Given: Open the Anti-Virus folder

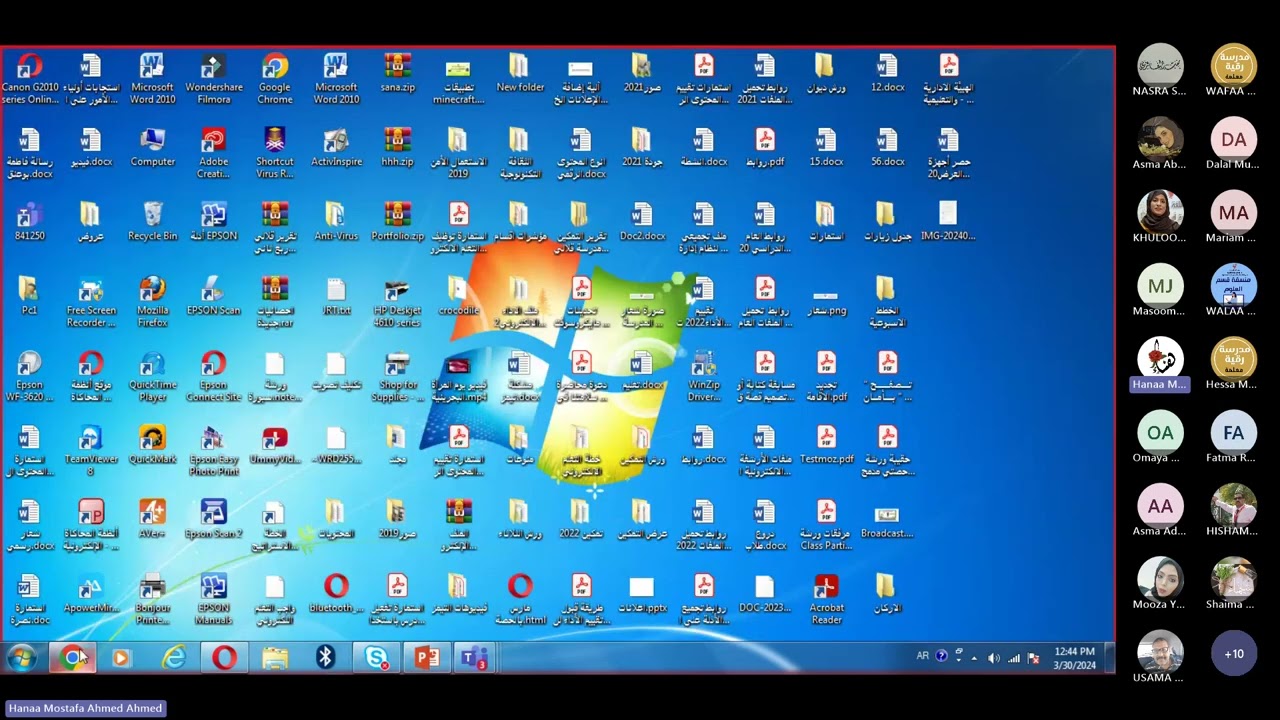Looking at the screenshot, I should (336, 221).
